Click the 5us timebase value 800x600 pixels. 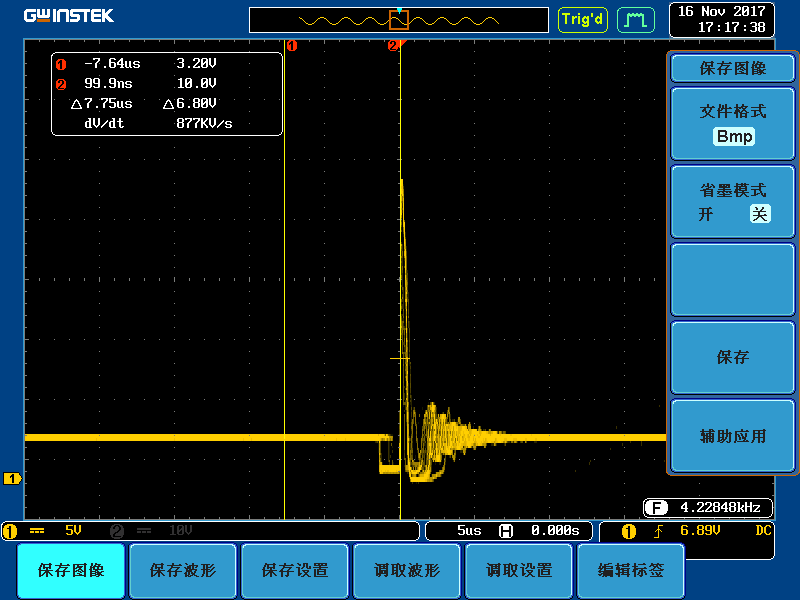click(x=469, y=531)
